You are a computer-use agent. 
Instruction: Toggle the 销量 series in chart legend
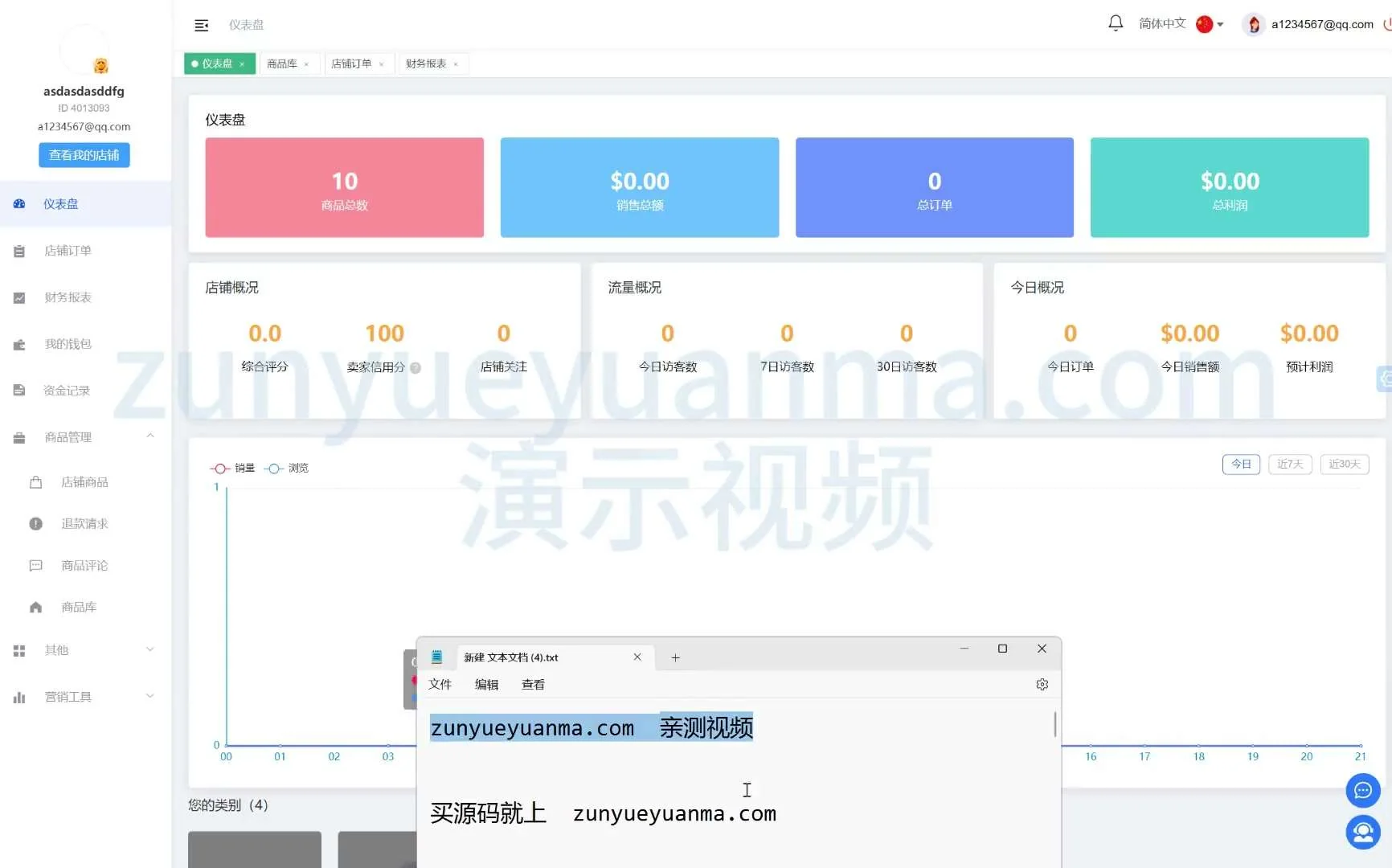point(233,469)
